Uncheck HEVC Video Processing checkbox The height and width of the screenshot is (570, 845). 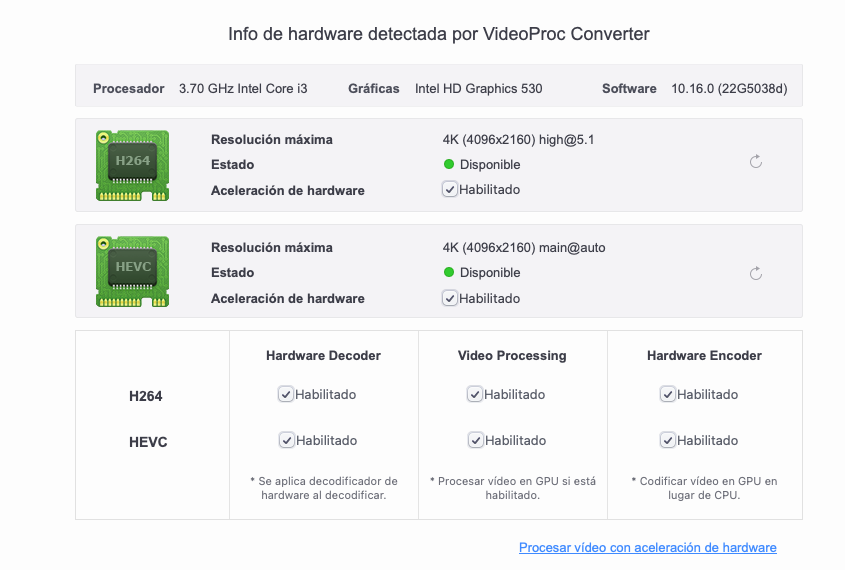(x=475, y=440)
